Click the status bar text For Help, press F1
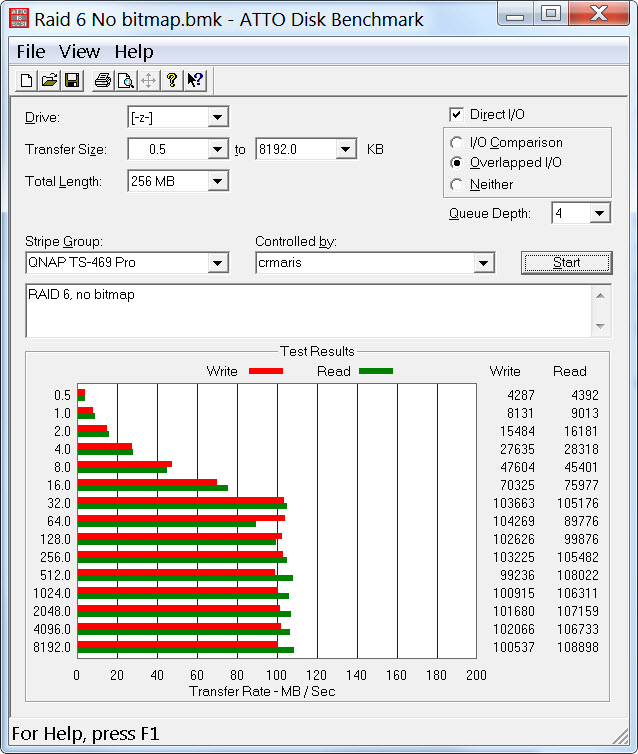The height and width of the screenshot is (754, 638). tap(85, 734)
